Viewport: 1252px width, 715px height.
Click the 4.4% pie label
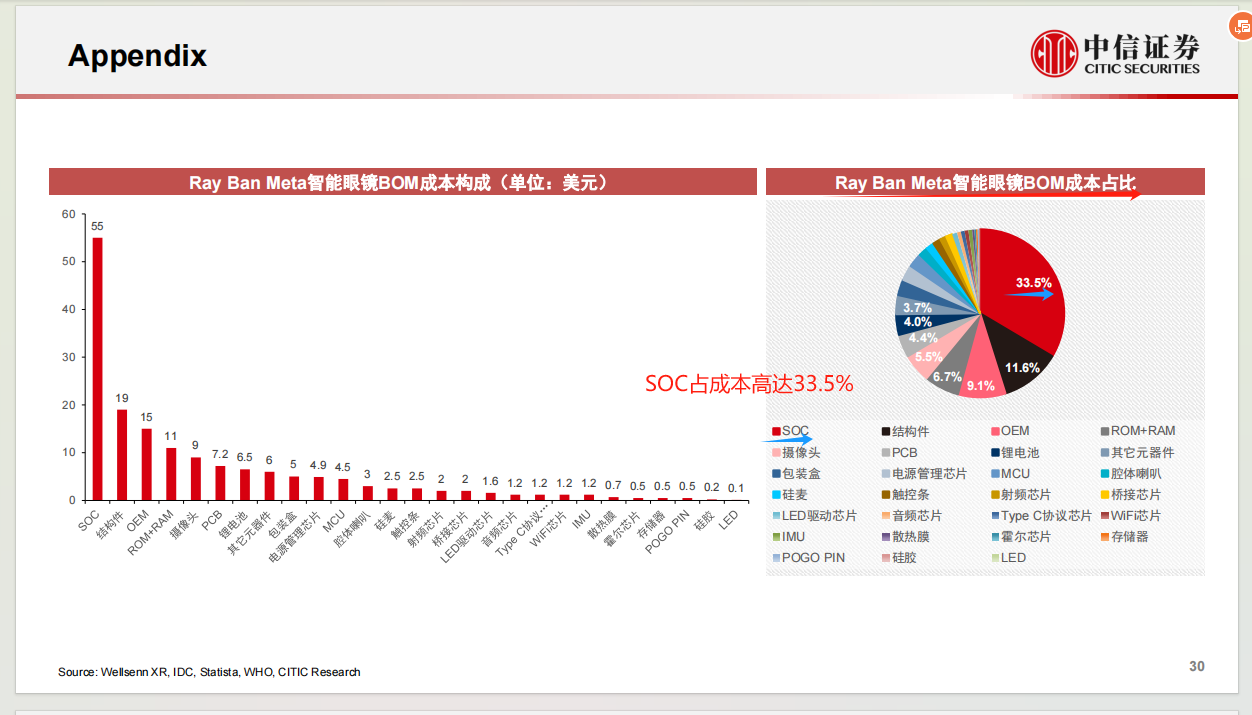(x=923, y=339)
